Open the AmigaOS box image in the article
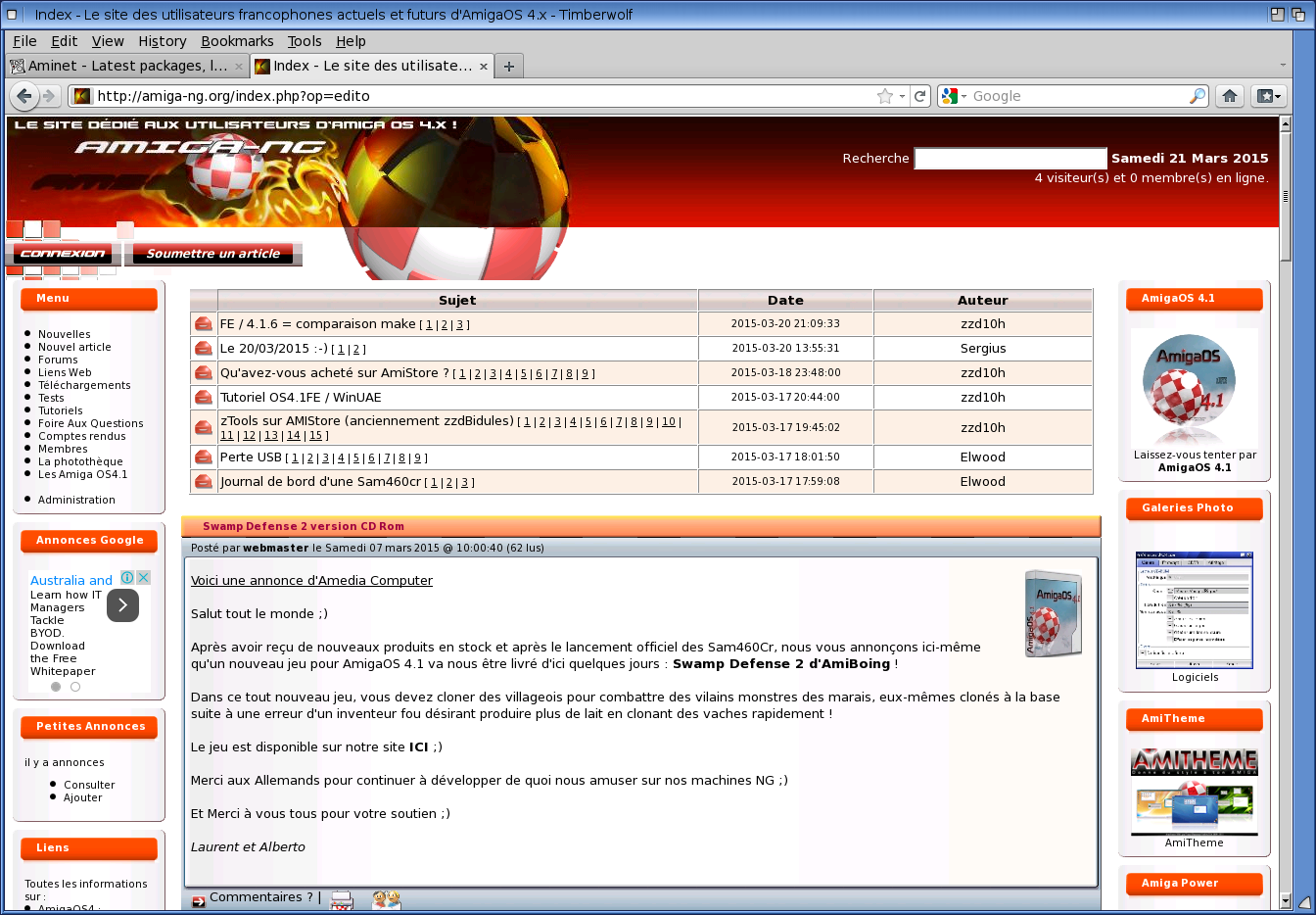 tap(1053, 614)
